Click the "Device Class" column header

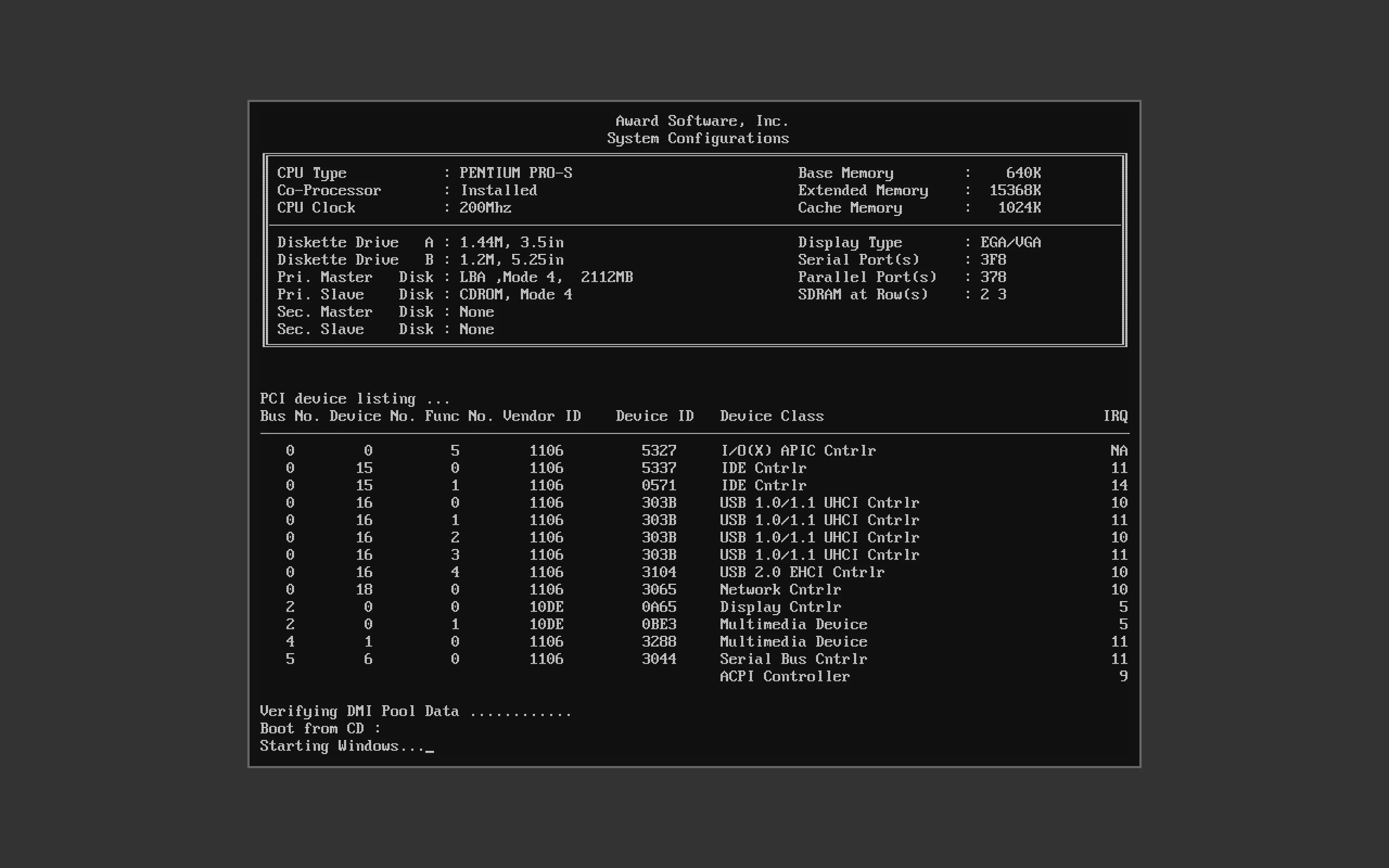click(x=772, y=416)
